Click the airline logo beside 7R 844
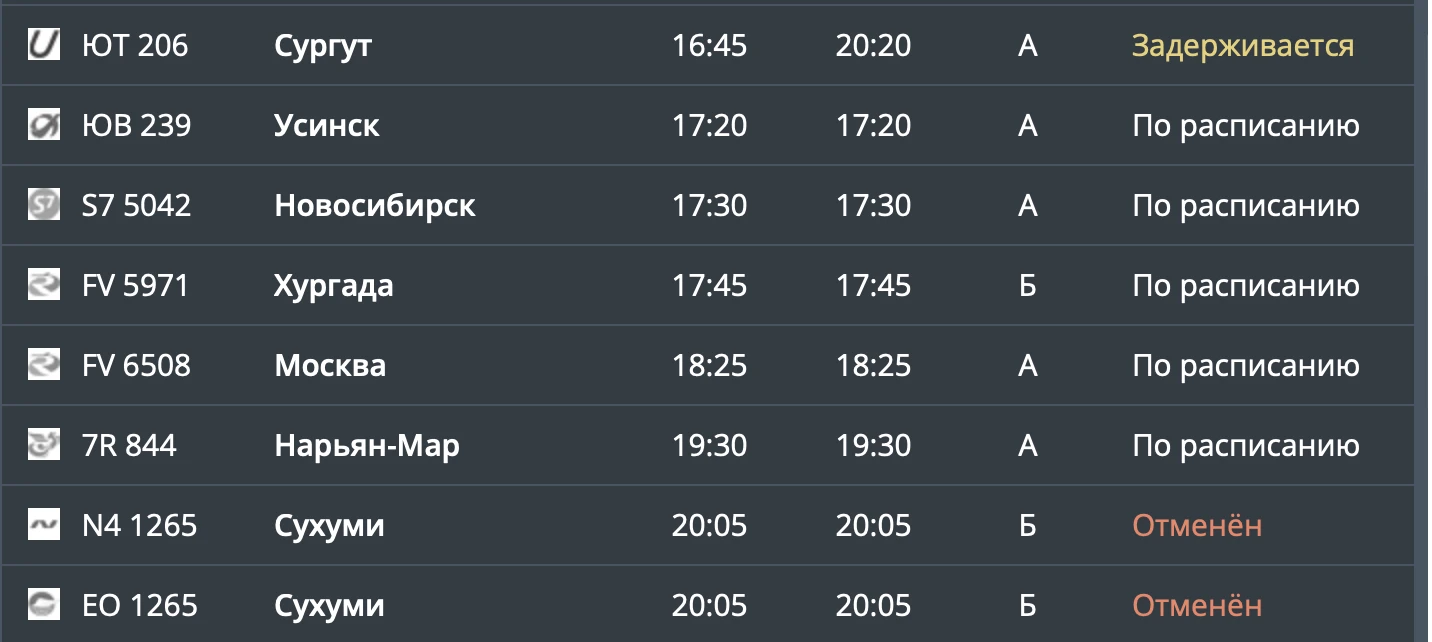 pyautogui.click(x=44, y=445)
